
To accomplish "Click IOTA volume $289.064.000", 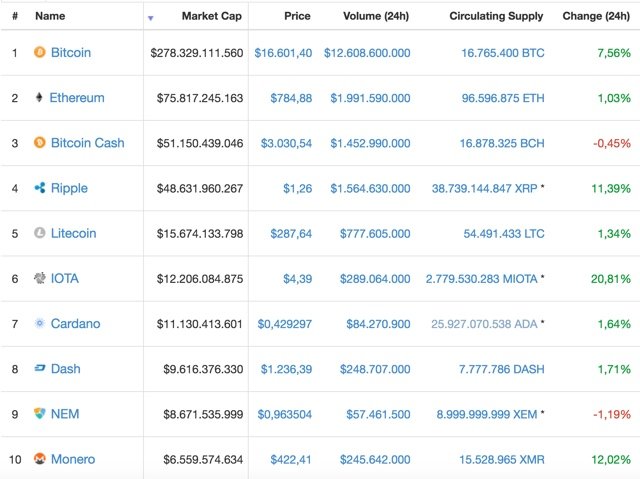I will pos(375,279).
